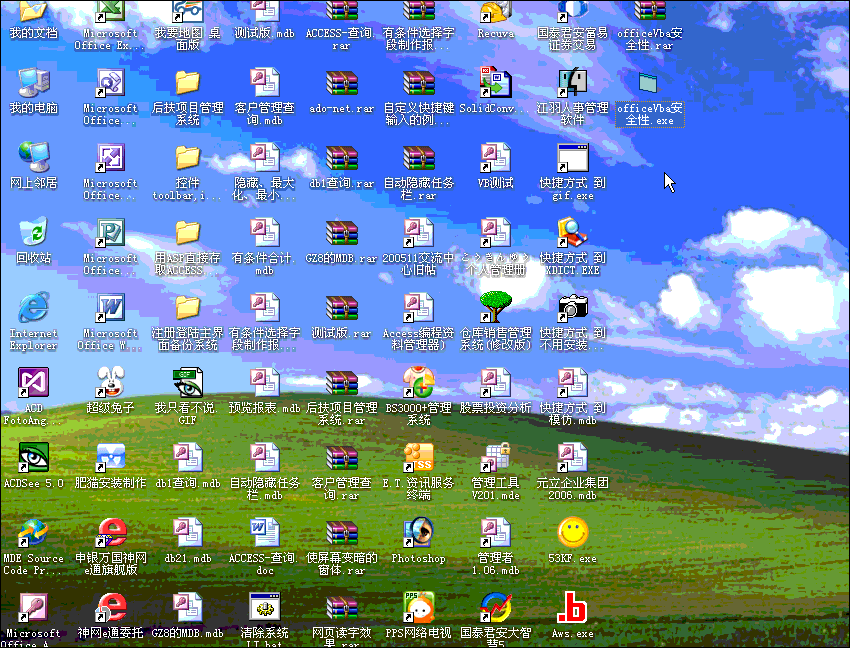Select the GZ8的MDB.mdb database file
The image size is (850, 648).
pyautogui.click(x=188, y=607)
